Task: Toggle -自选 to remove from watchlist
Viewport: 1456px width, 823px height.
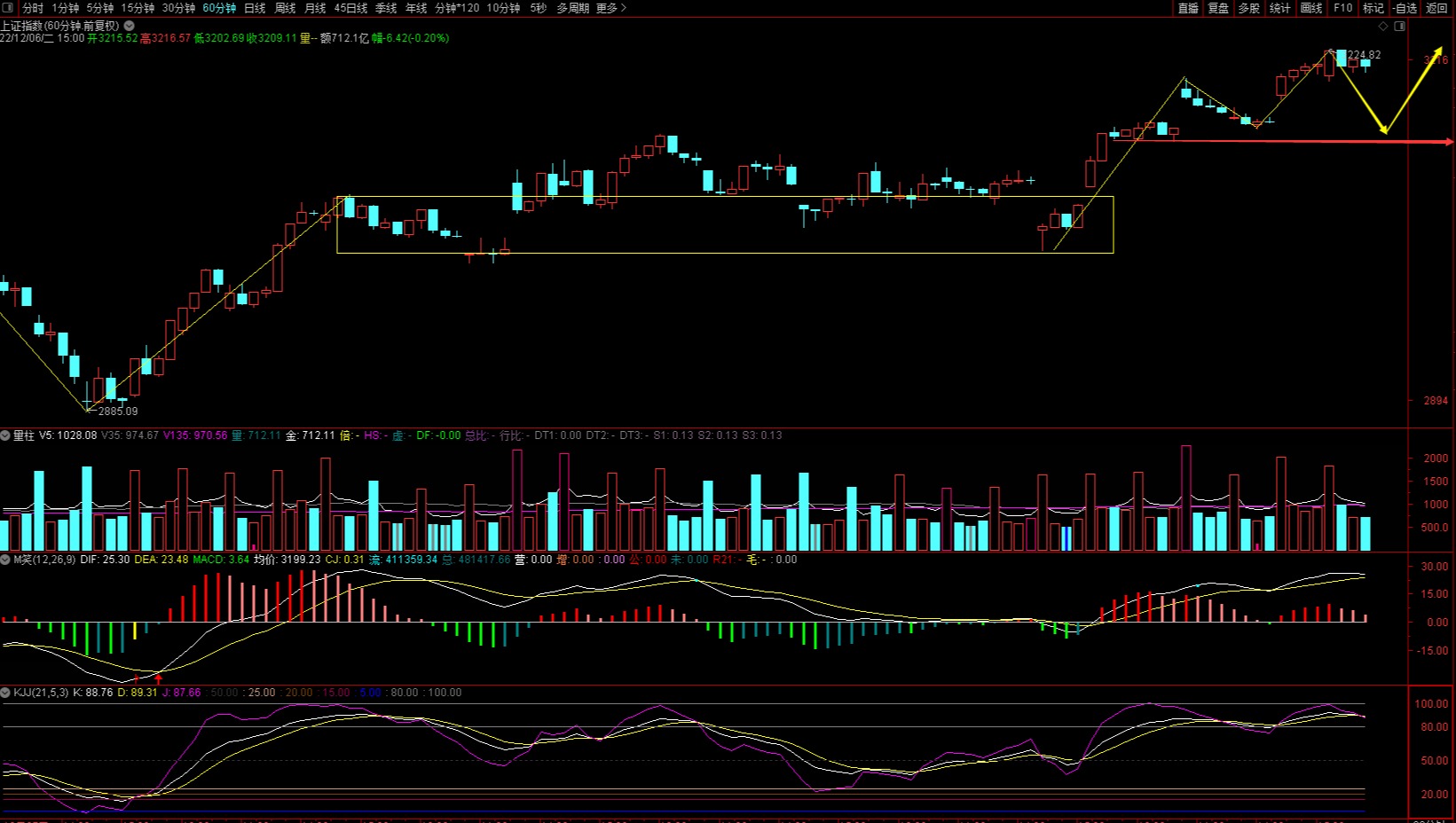Action: [1405, 8]
